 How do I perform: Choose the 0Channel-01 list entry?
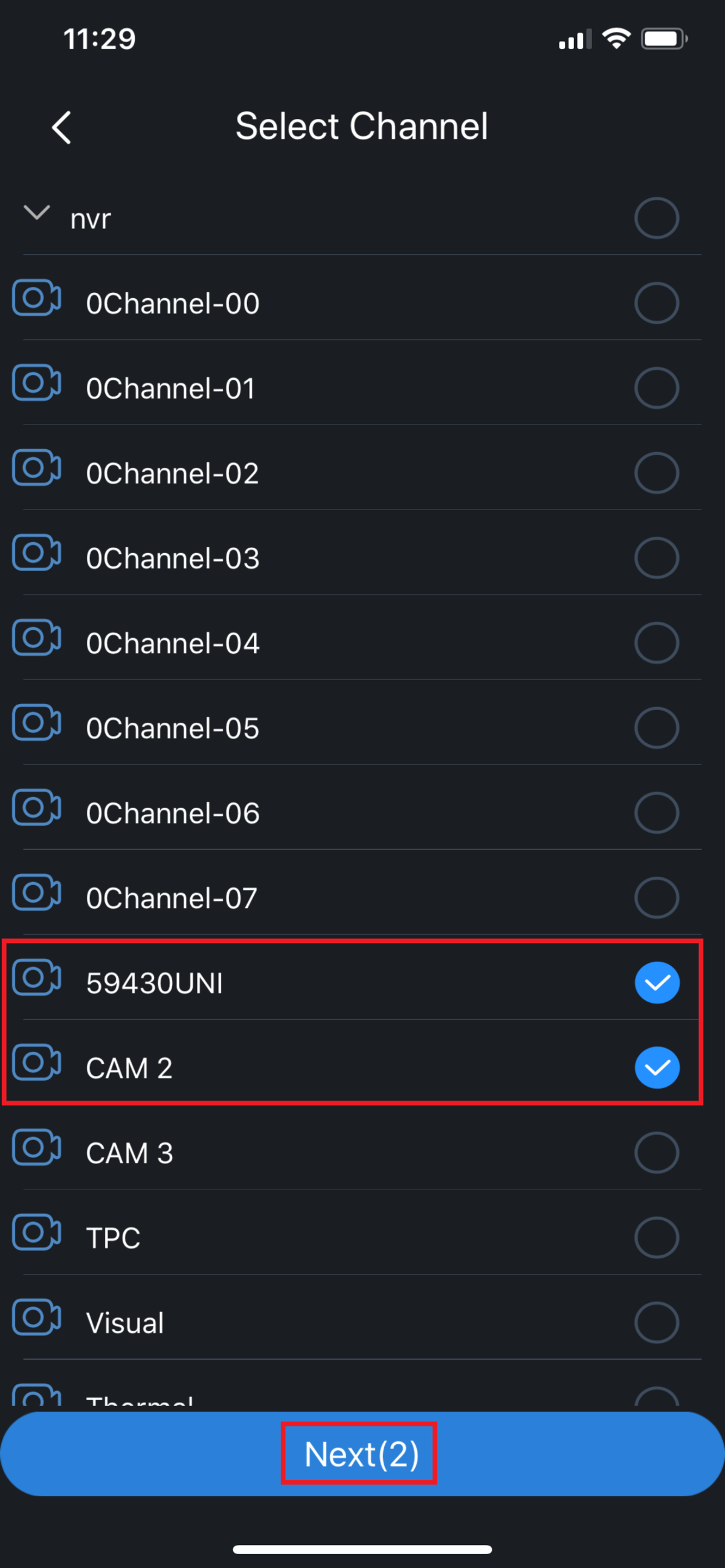point(170,388)
